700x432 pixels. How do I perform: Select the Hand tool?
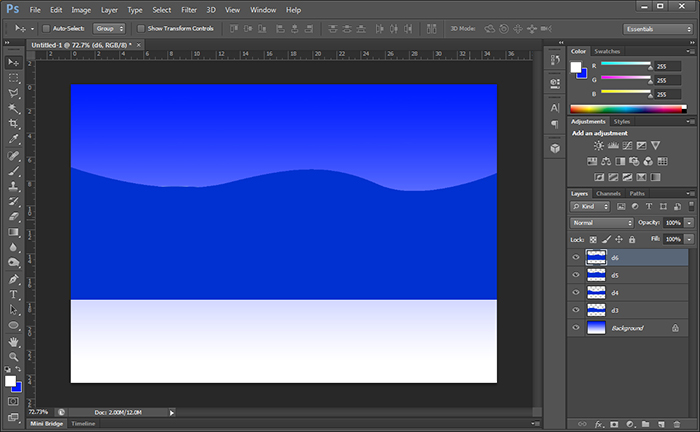[14, 341]
